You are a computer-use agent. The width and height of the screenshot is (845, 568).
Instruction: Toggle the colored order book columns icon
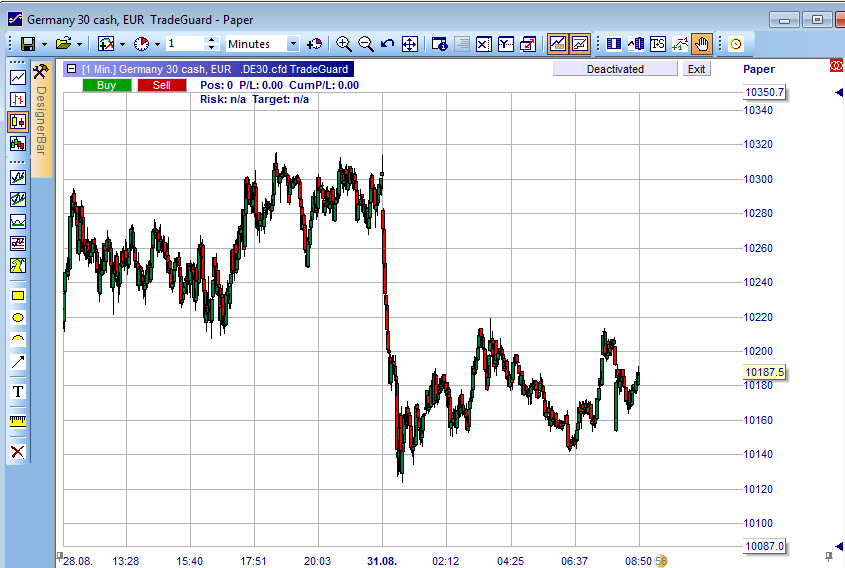point(613,44)
